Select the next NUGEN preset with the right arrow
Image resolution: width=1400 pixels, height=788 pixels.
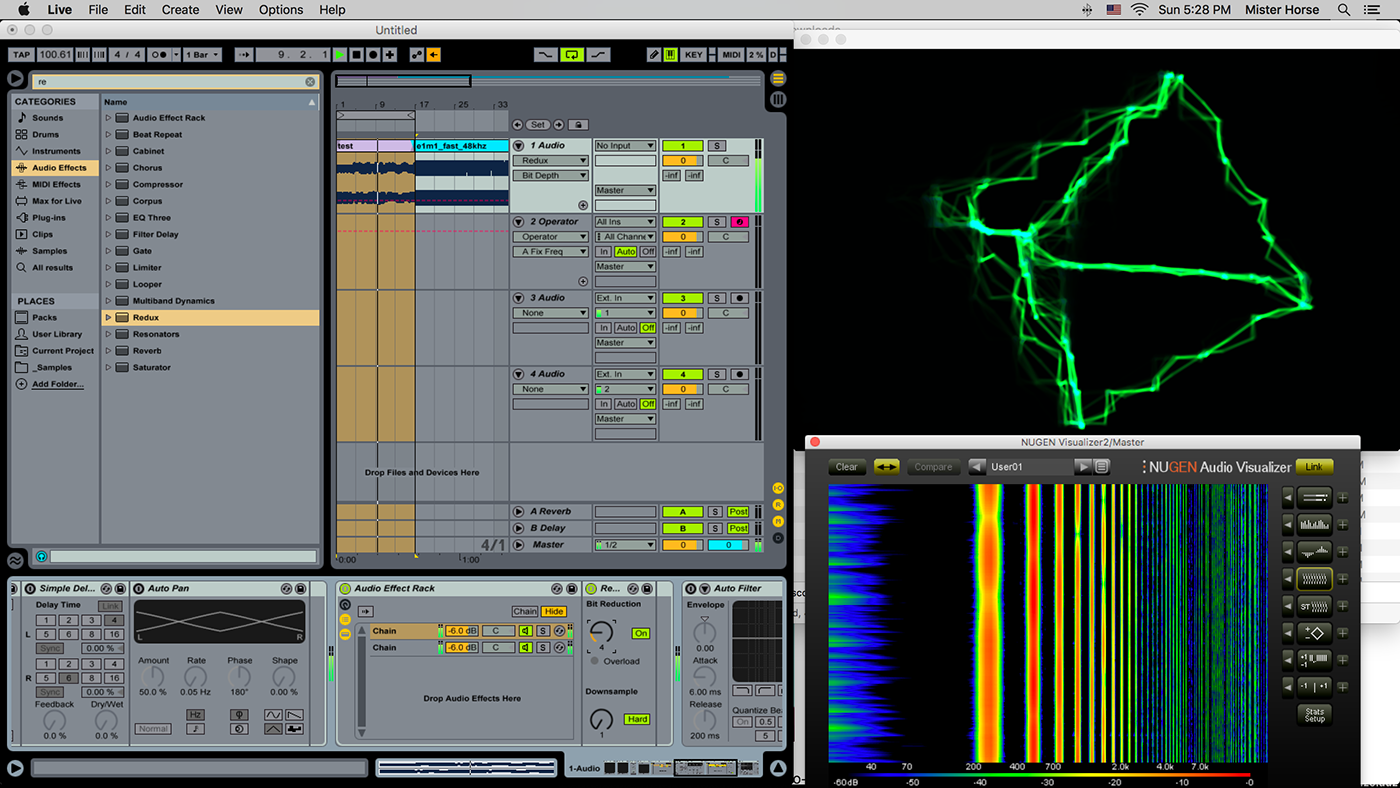pos(1083,467)
